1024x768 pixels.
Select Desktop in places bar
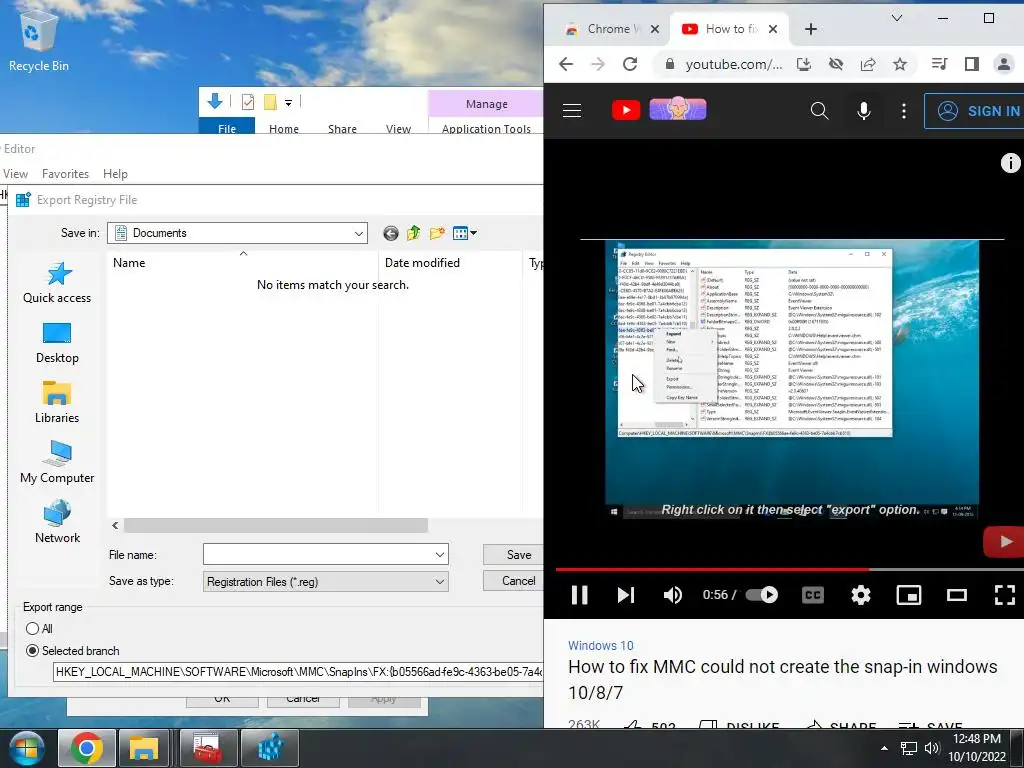pos(57,343)
